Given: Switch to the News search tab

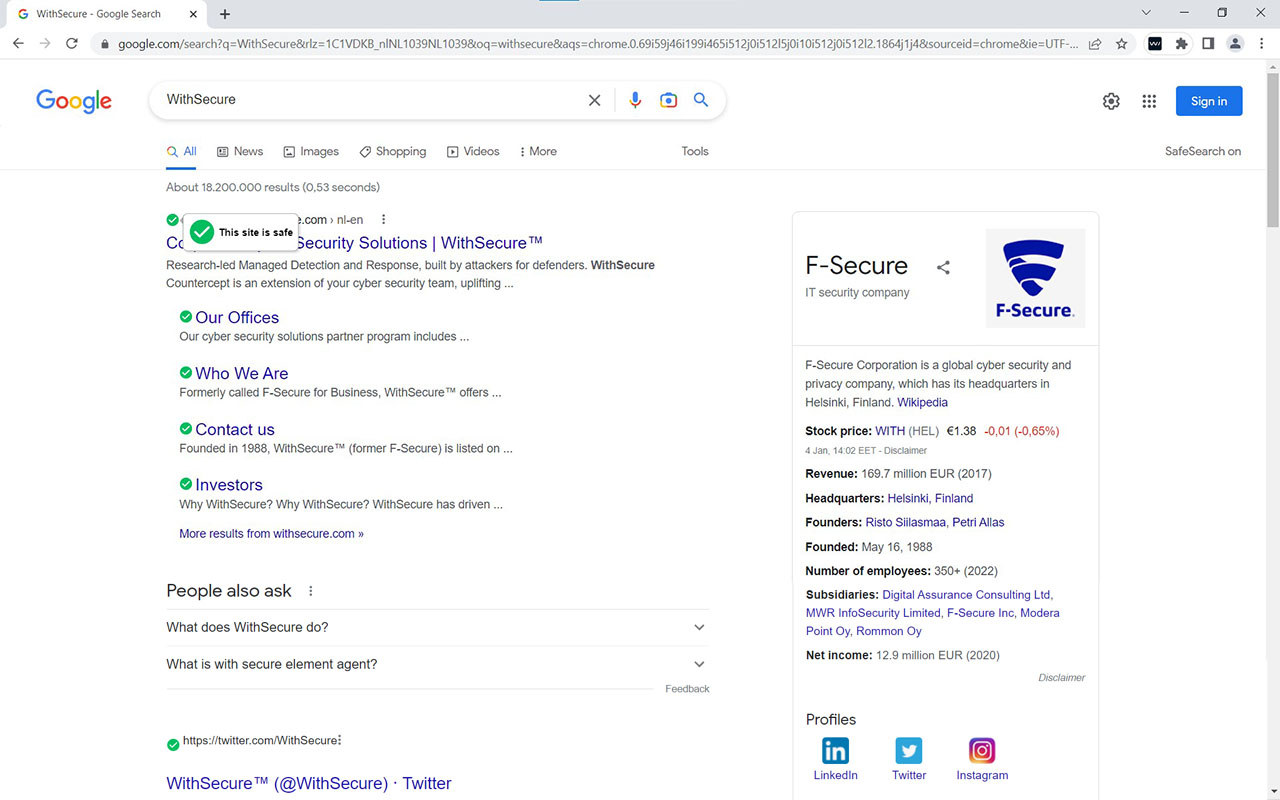Looking at the screenshot, I should (239, 151).
